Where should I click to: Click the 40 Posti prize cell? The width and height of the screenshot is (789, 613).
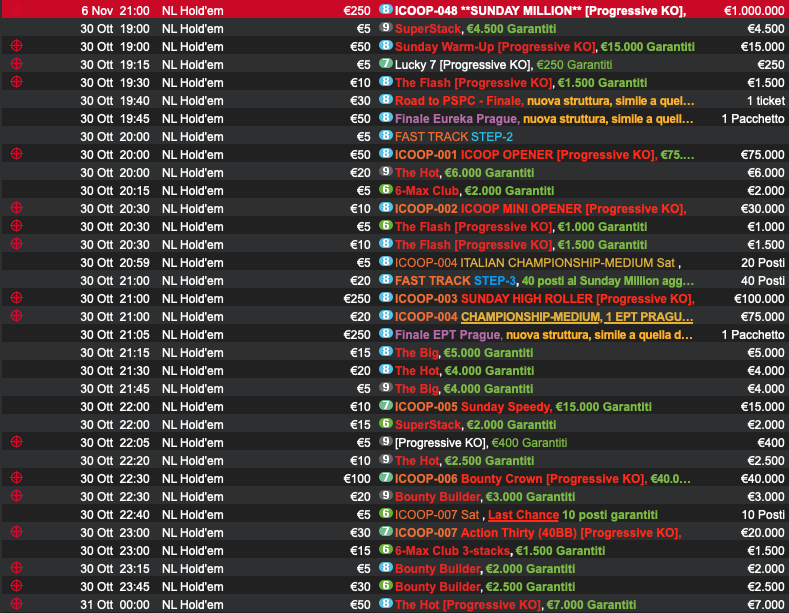click(762, 281)
